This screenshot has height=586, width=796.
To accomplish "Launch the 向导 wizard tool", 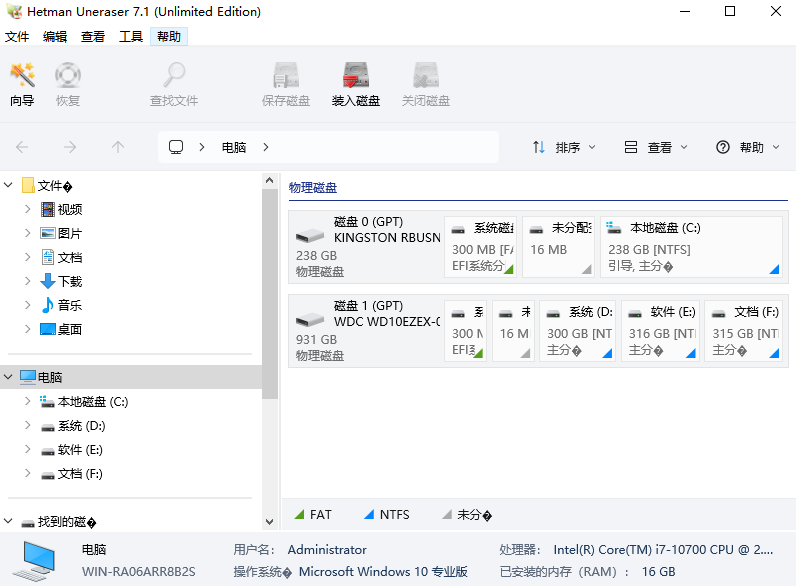I will coord(22,84).
